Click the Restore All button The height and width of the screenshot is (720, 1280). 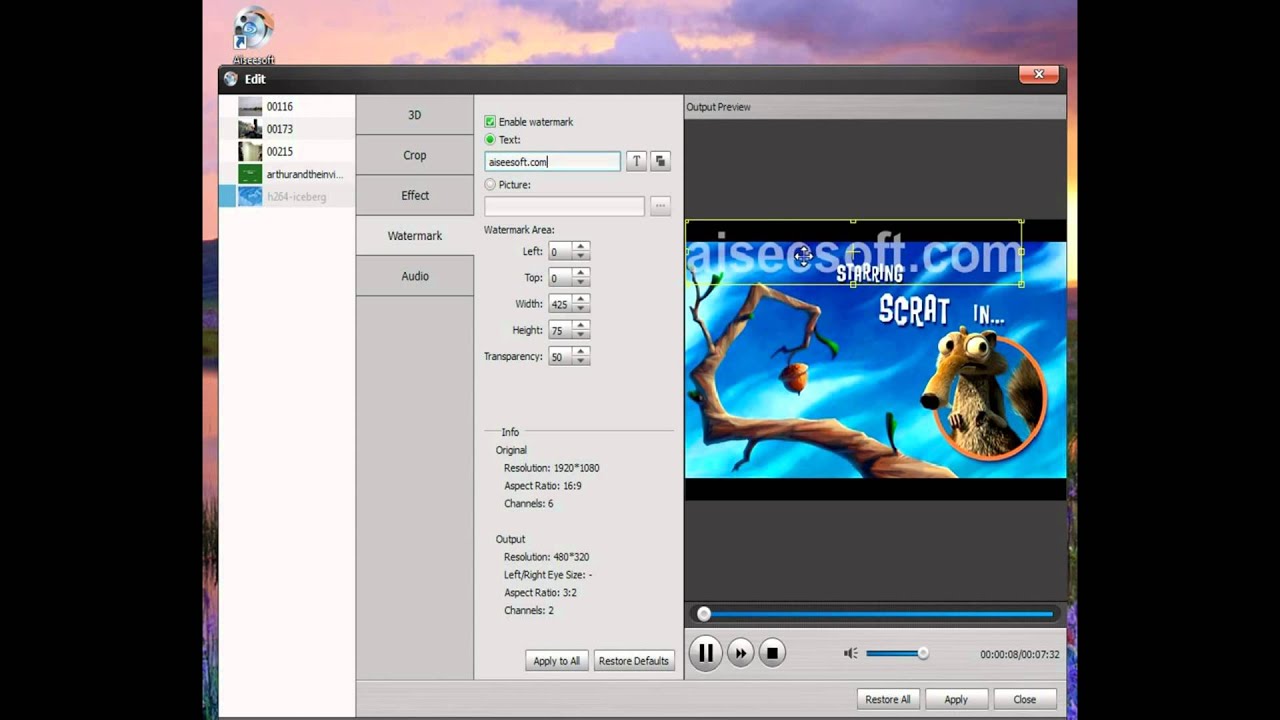[888, 699]
